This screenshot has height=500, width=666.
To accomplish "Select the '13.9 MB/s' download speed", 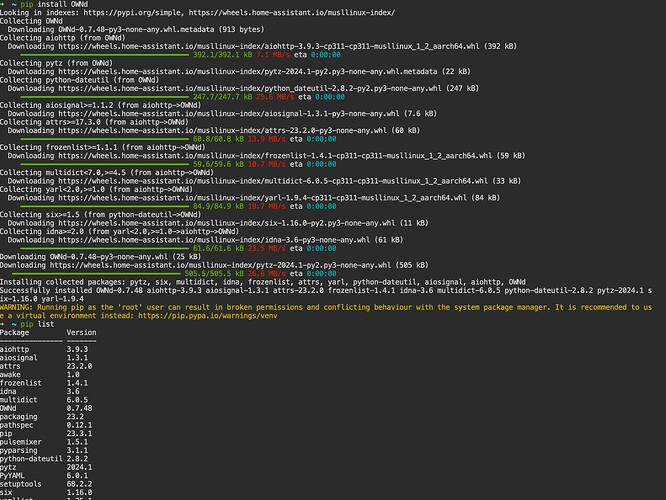I will point(267,139).
